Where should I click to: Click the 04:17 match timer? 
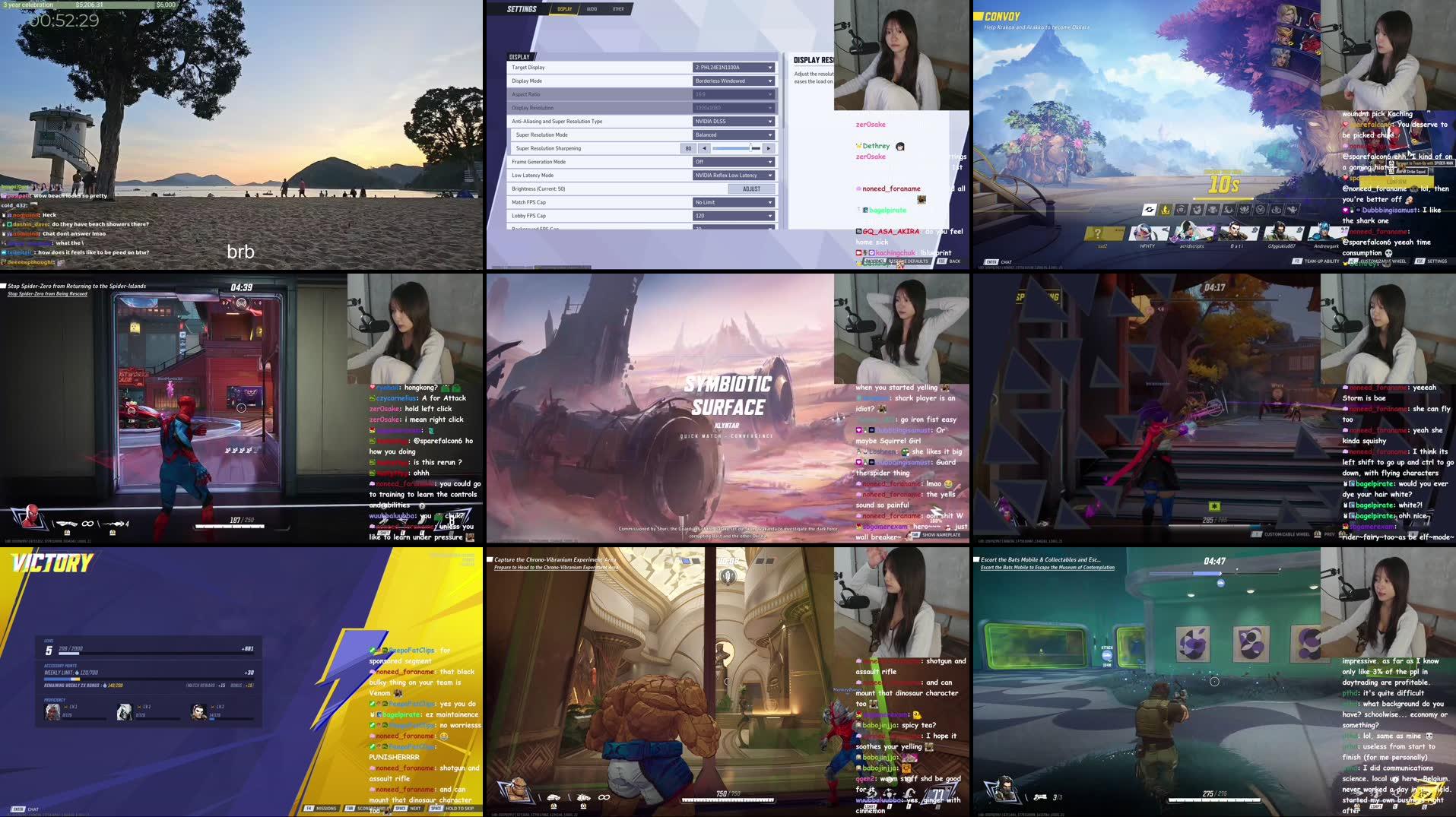[1215, 287]
